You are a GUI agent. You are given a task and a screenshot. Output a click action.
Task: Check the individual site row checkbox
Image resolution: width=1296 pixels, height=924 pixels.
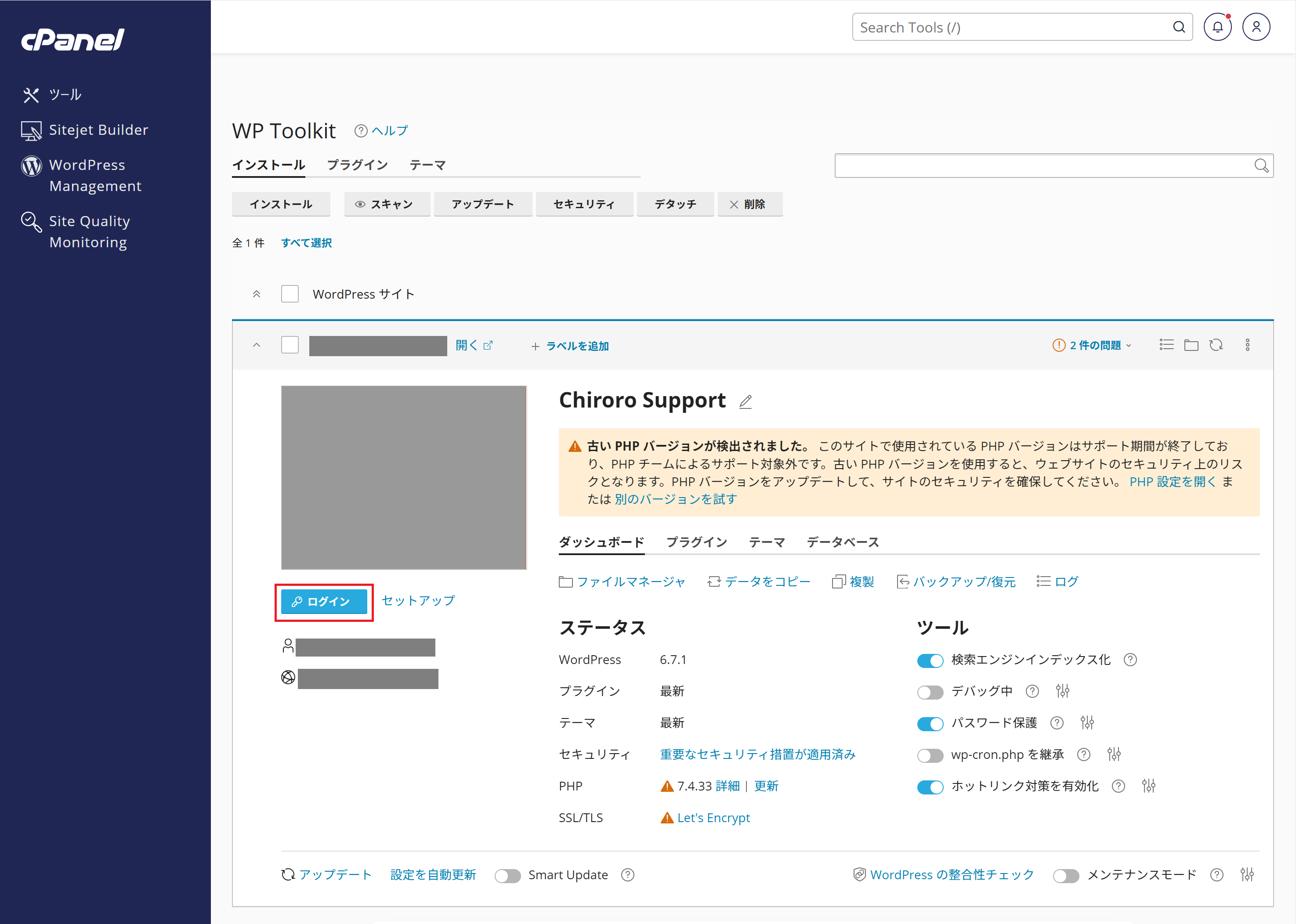click(x=290, y=345)
